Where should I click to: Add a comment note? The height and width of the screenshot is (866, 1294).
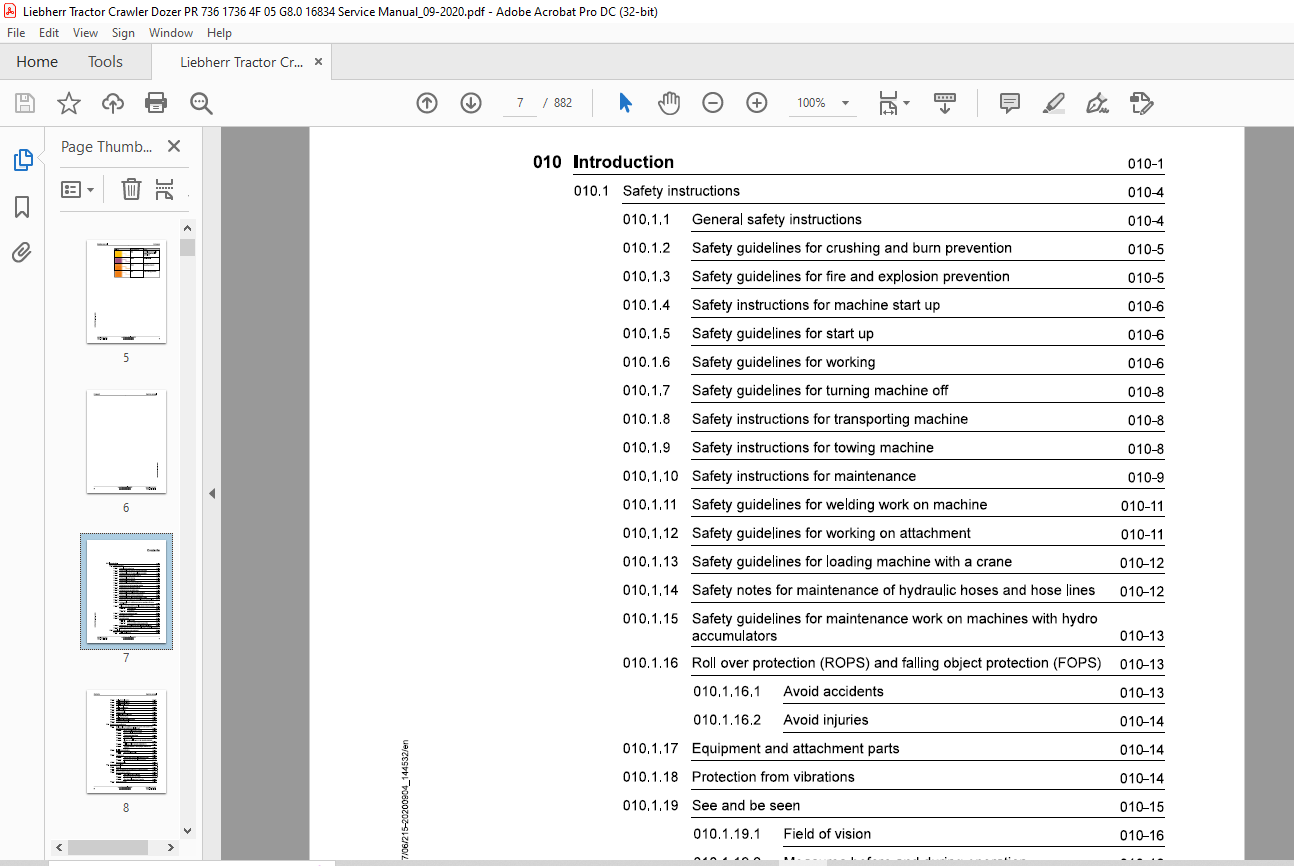(1010, 103)
